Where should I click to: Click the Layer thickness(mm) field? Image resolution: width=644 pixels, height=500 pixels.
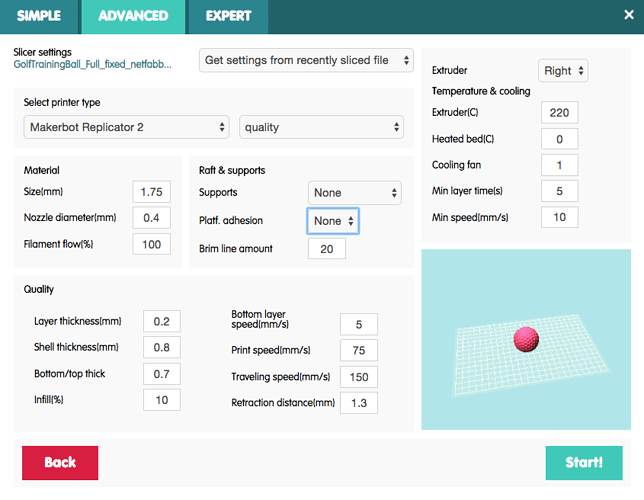click(x=162, y=321)
